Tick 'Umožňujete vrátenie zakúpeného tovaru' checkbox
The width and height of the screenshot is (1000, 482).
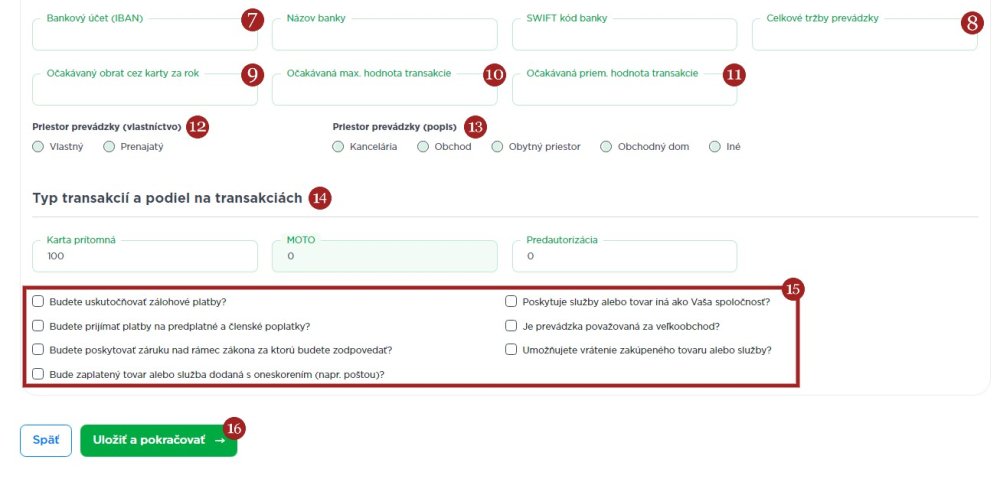pyautogui.click(x=511, y=350)
